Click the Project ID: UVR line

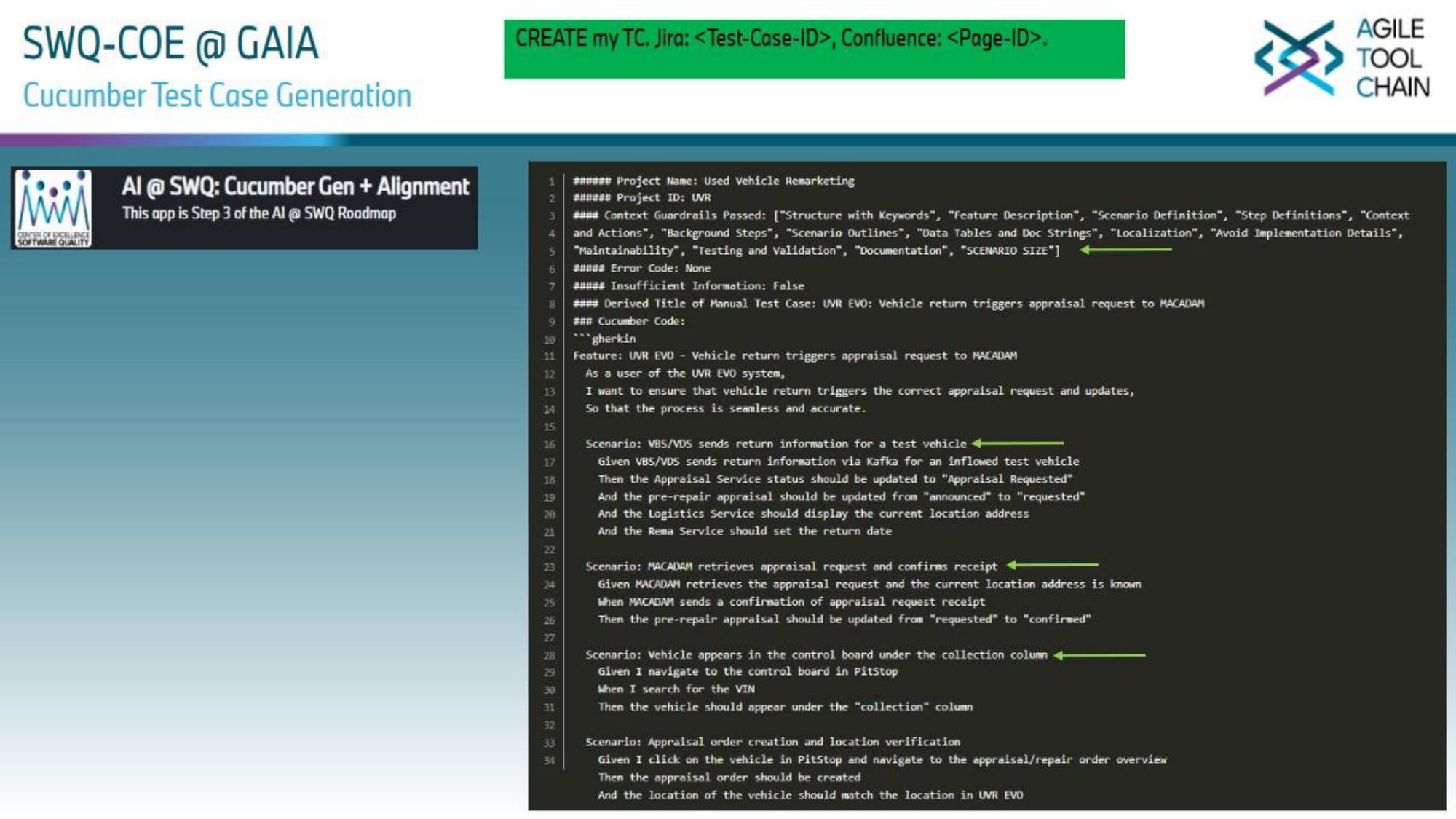point(641,198)
